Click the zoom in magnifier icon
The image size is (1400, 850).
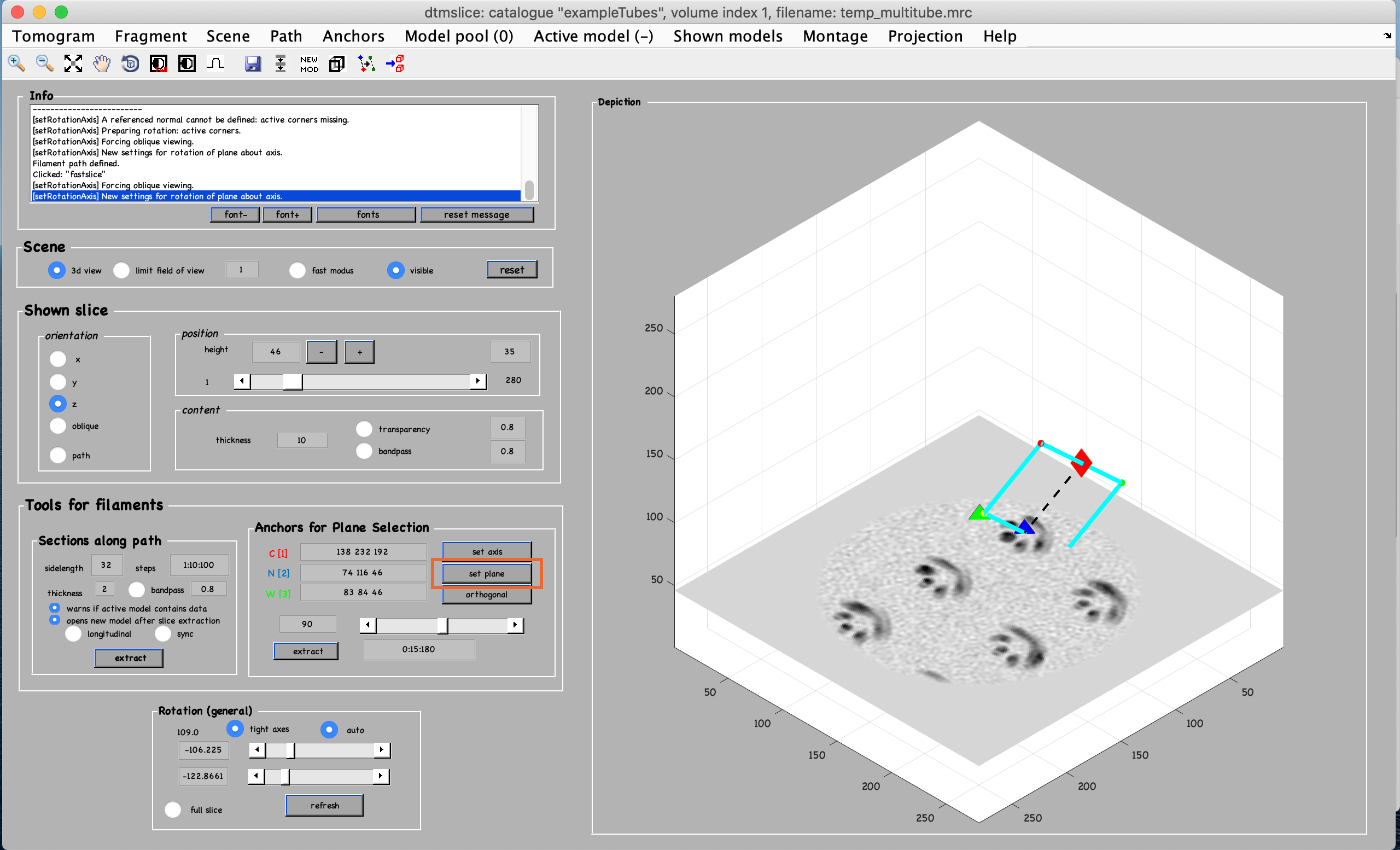16,63
